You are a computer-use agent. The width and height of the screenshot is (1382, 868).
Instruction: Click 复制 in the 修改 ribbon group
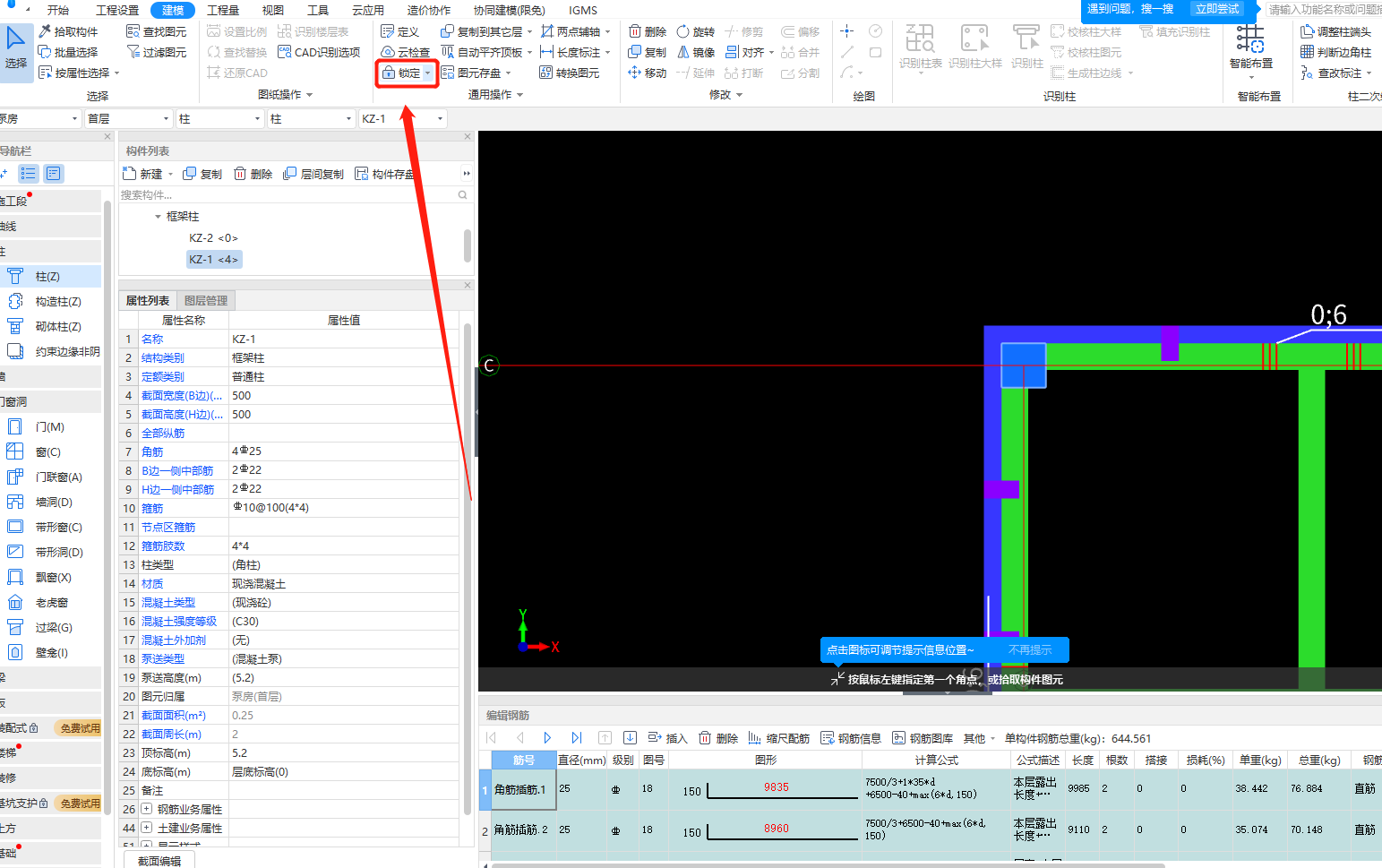(647, 52)
